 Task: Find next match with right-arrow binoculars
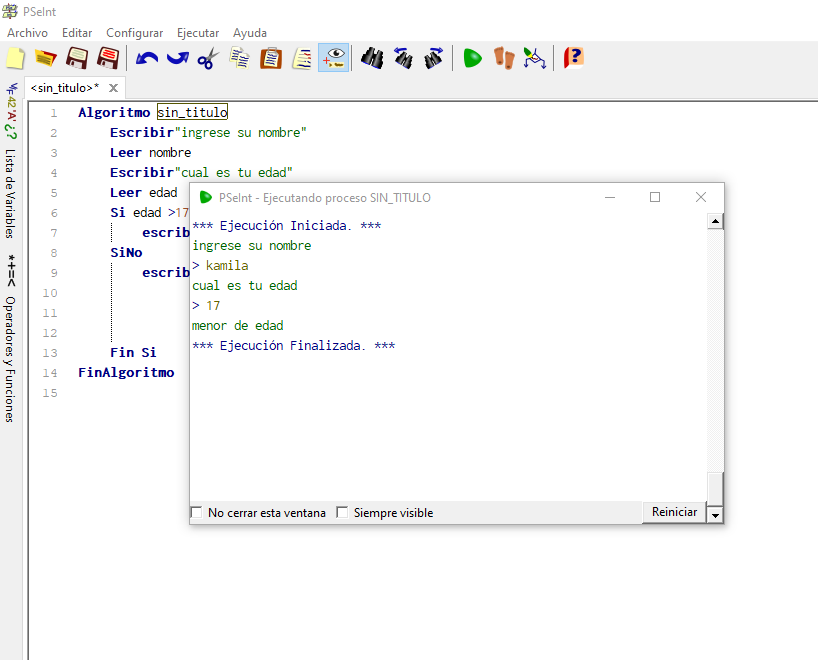pos(434,58)
